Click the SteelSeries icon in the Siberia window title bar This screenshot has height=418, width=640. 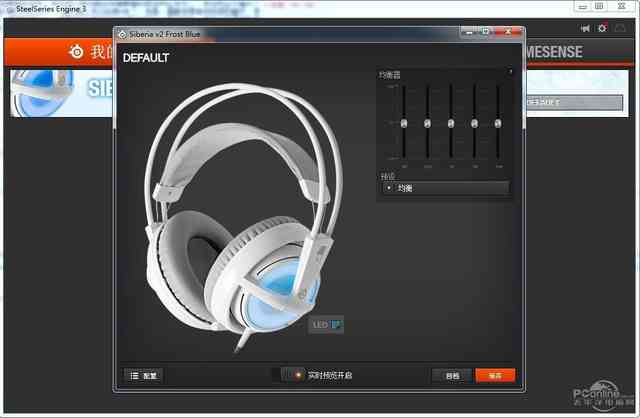(122, 33)
